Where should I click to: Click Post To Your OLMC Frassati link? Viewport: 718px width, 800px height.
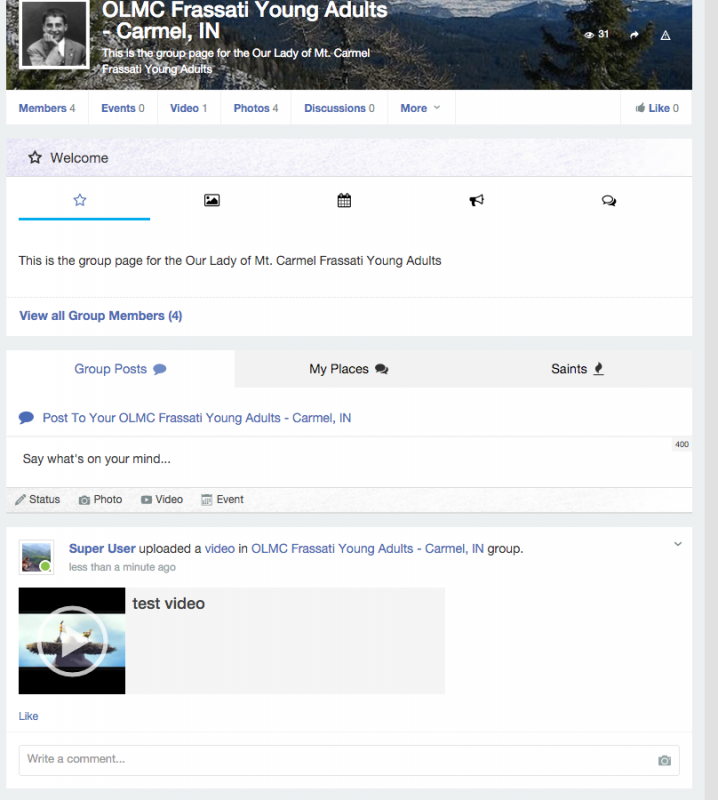tap(196, 418)
